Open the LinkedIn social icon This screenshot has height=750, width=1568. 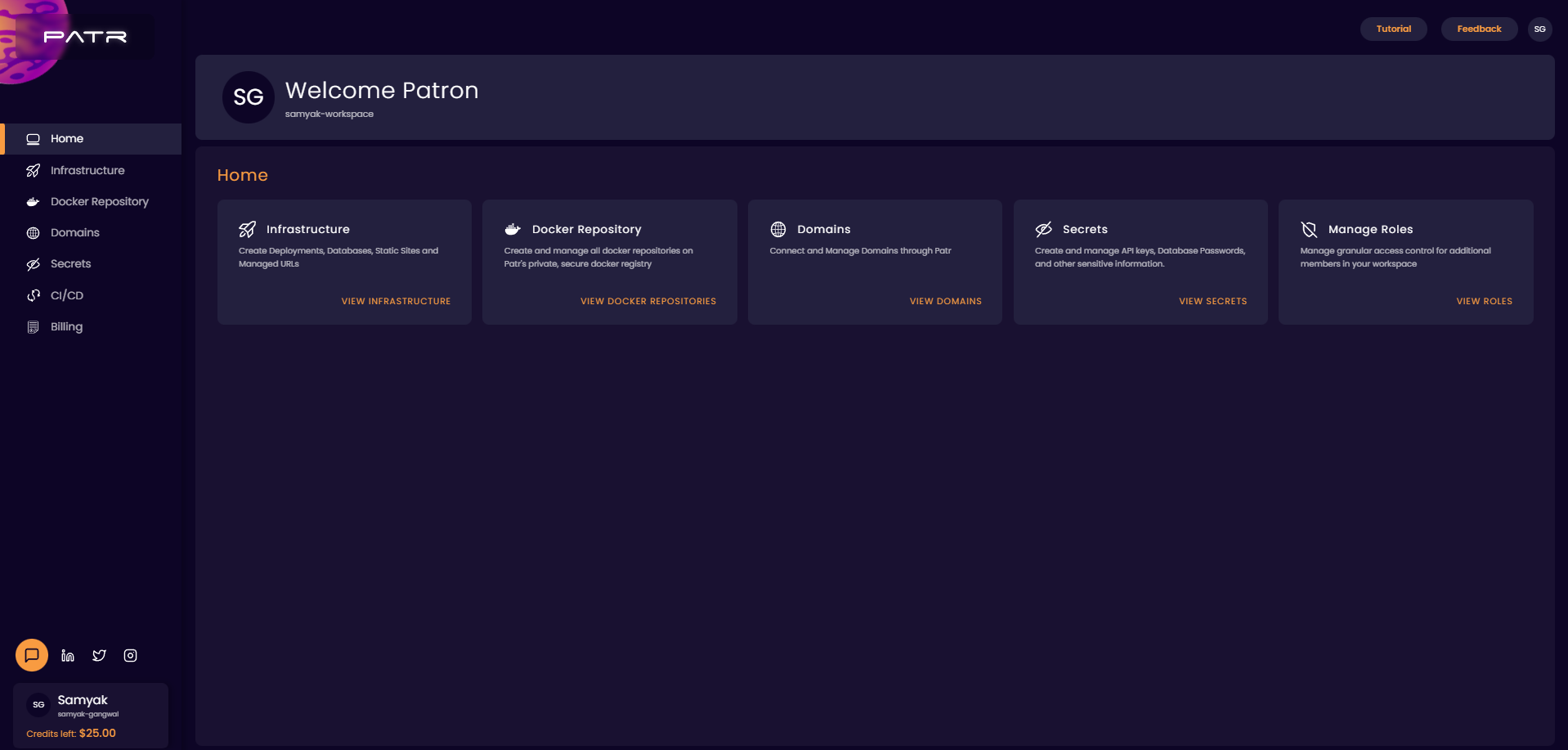(x=68, y=655)
